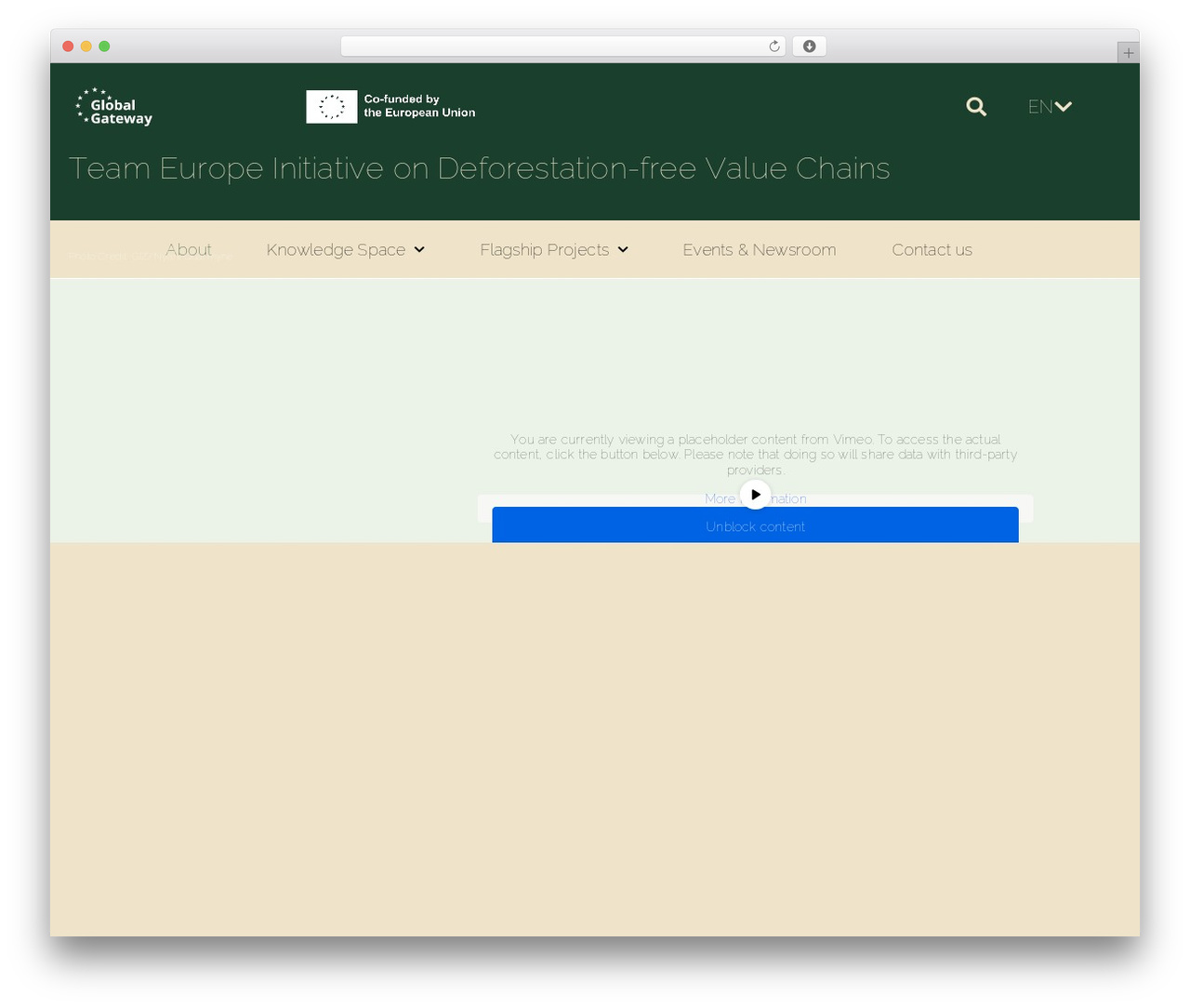The width and height of the screenshot is (1190, 1008).
Task: Focus the browser address bar
Action: tap(562, 46)
